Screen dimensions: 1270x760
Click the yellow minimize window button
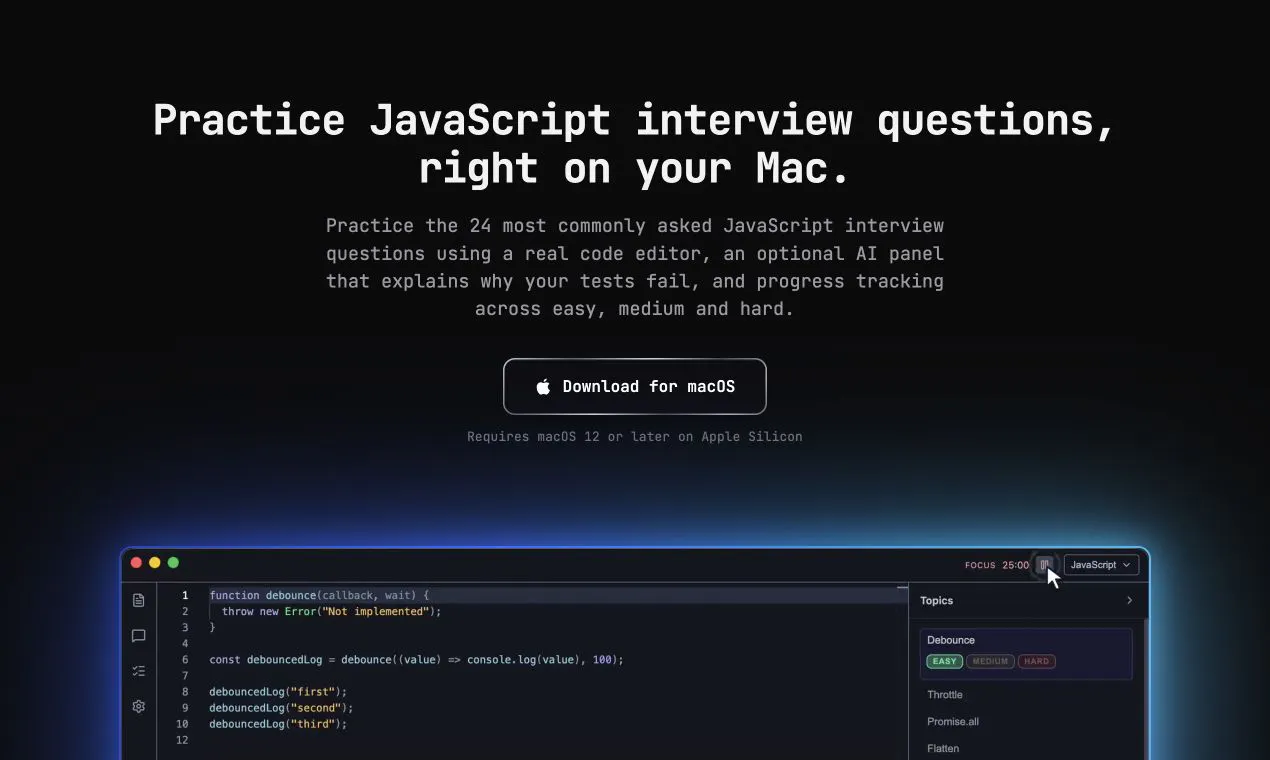pos(154,563)
